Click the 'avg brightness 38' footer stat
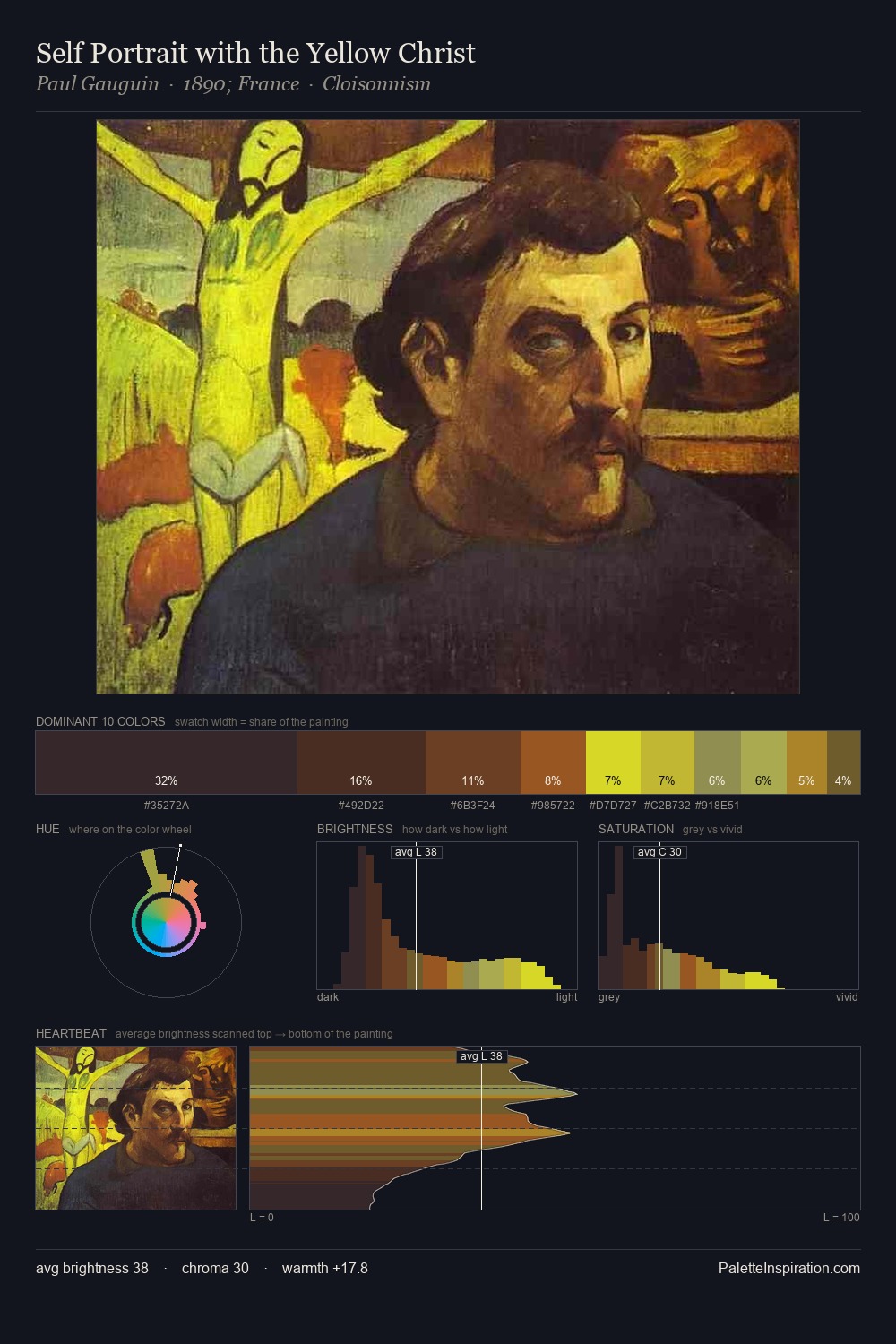Viewport: 896px width, 1344px height. tap(92, 1268)
